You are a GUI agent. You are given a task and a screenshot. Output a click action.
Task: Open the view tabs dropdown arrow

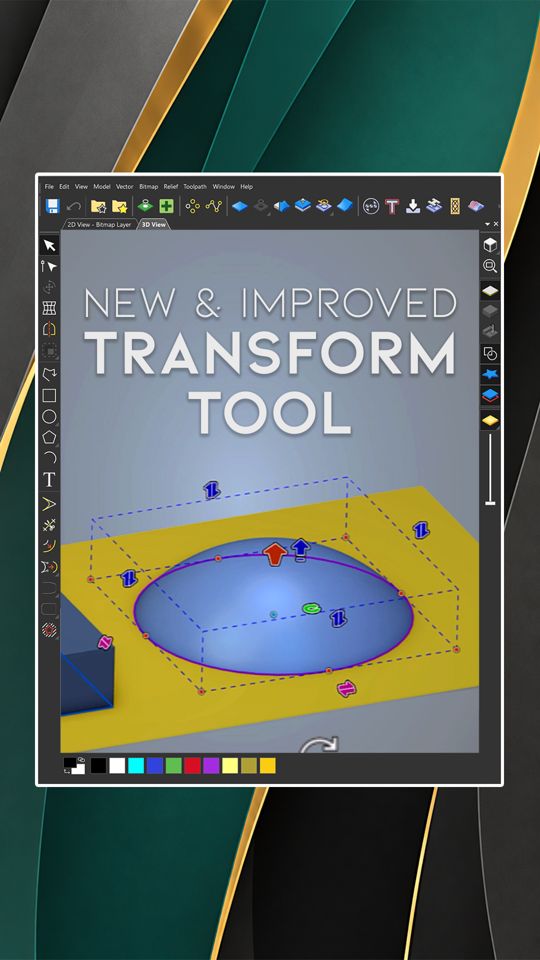(488, 224)
